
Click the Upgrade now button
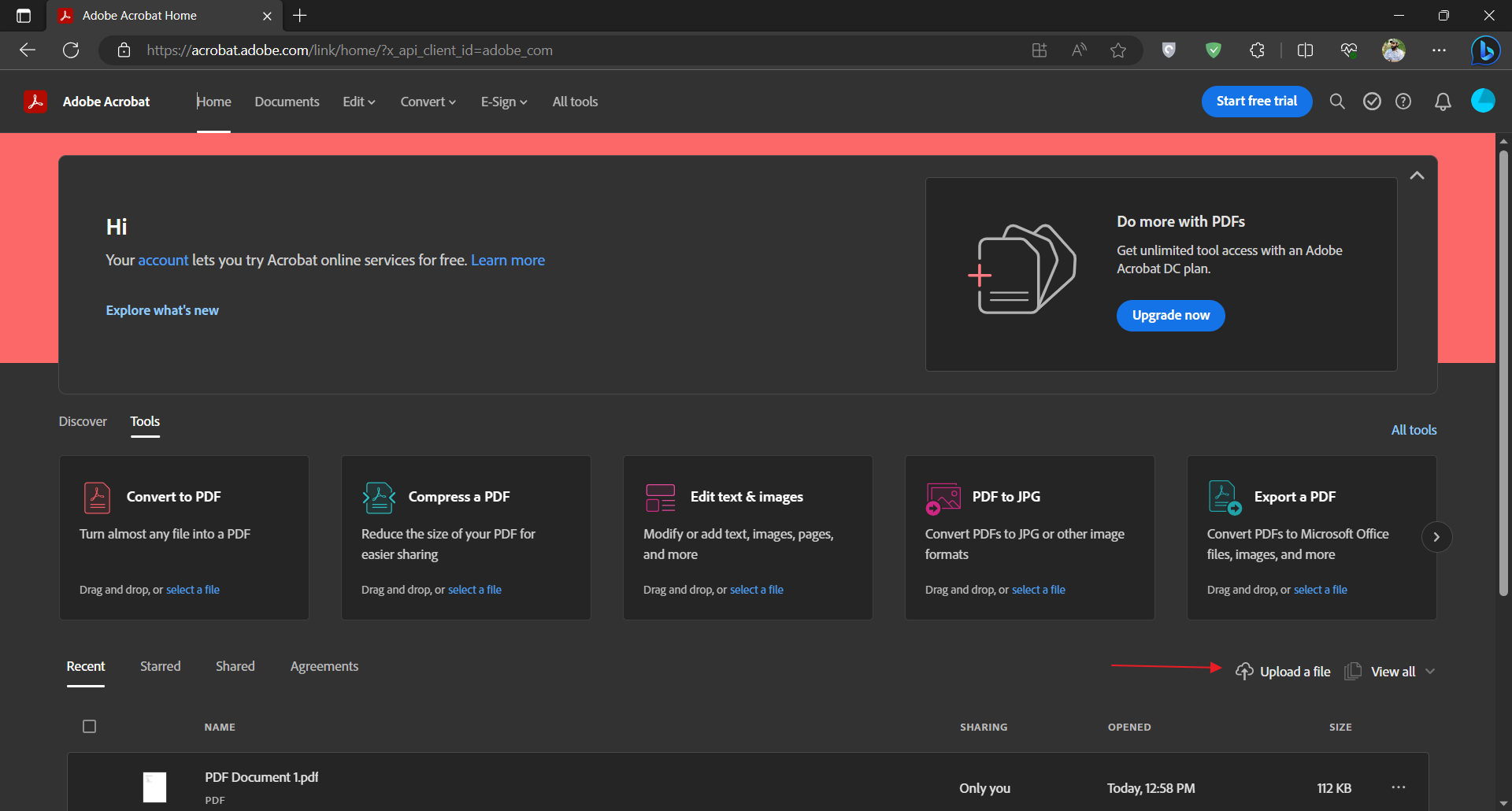point(1170,316)
